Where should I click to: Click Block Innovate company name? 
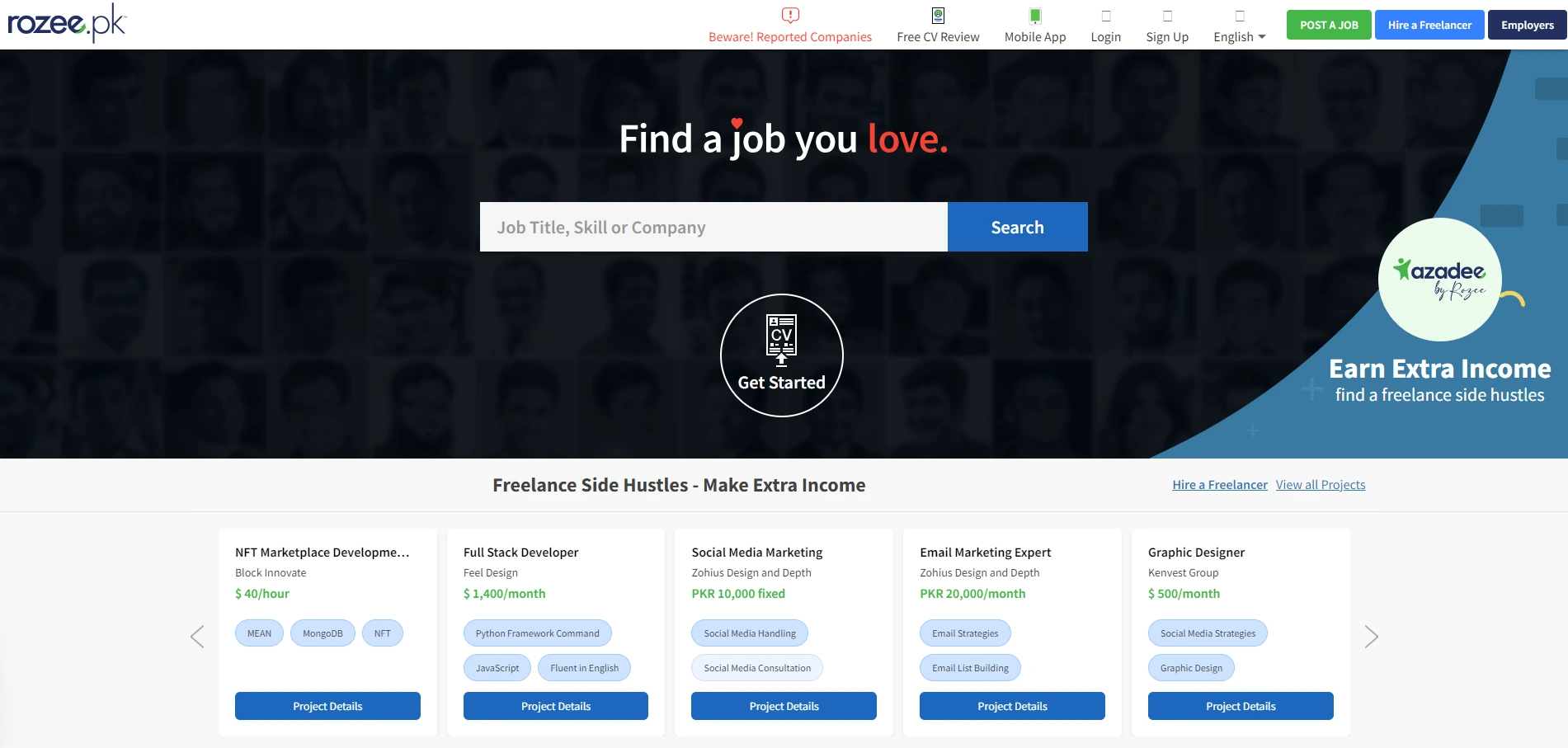coord(271,573)
